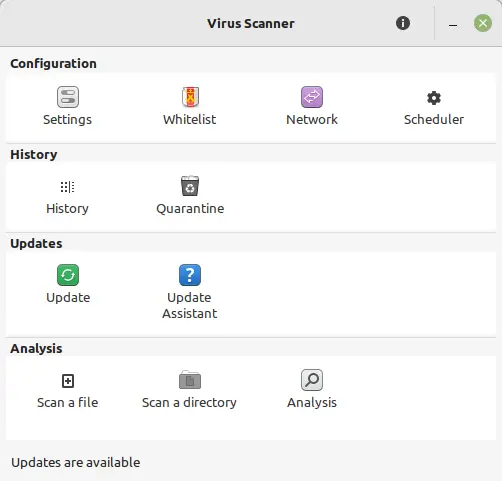The image size is (502, 481).
Task: Select the Quarantine text label
Action: point(190,209)
